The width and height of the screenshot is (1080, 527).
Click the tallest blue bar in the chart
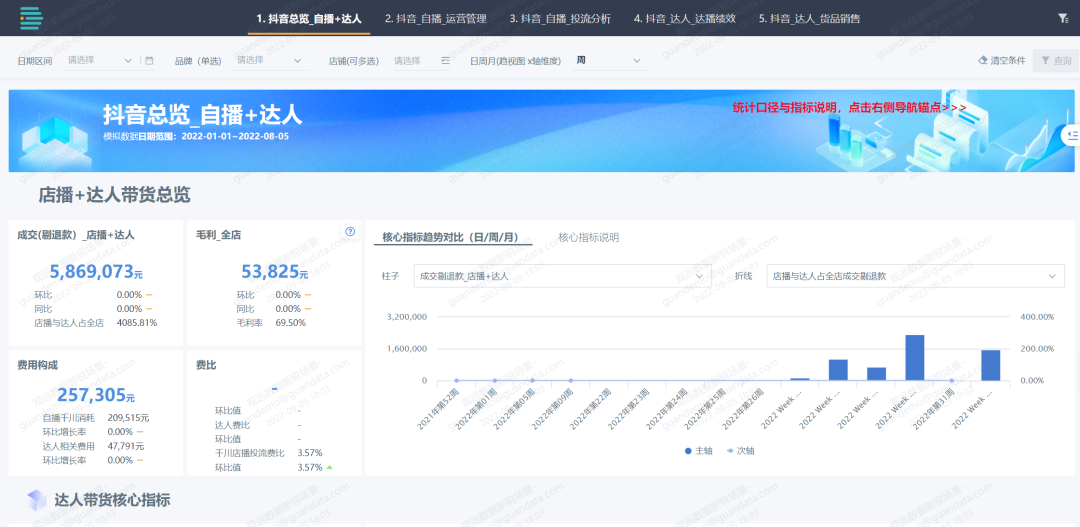914,358
